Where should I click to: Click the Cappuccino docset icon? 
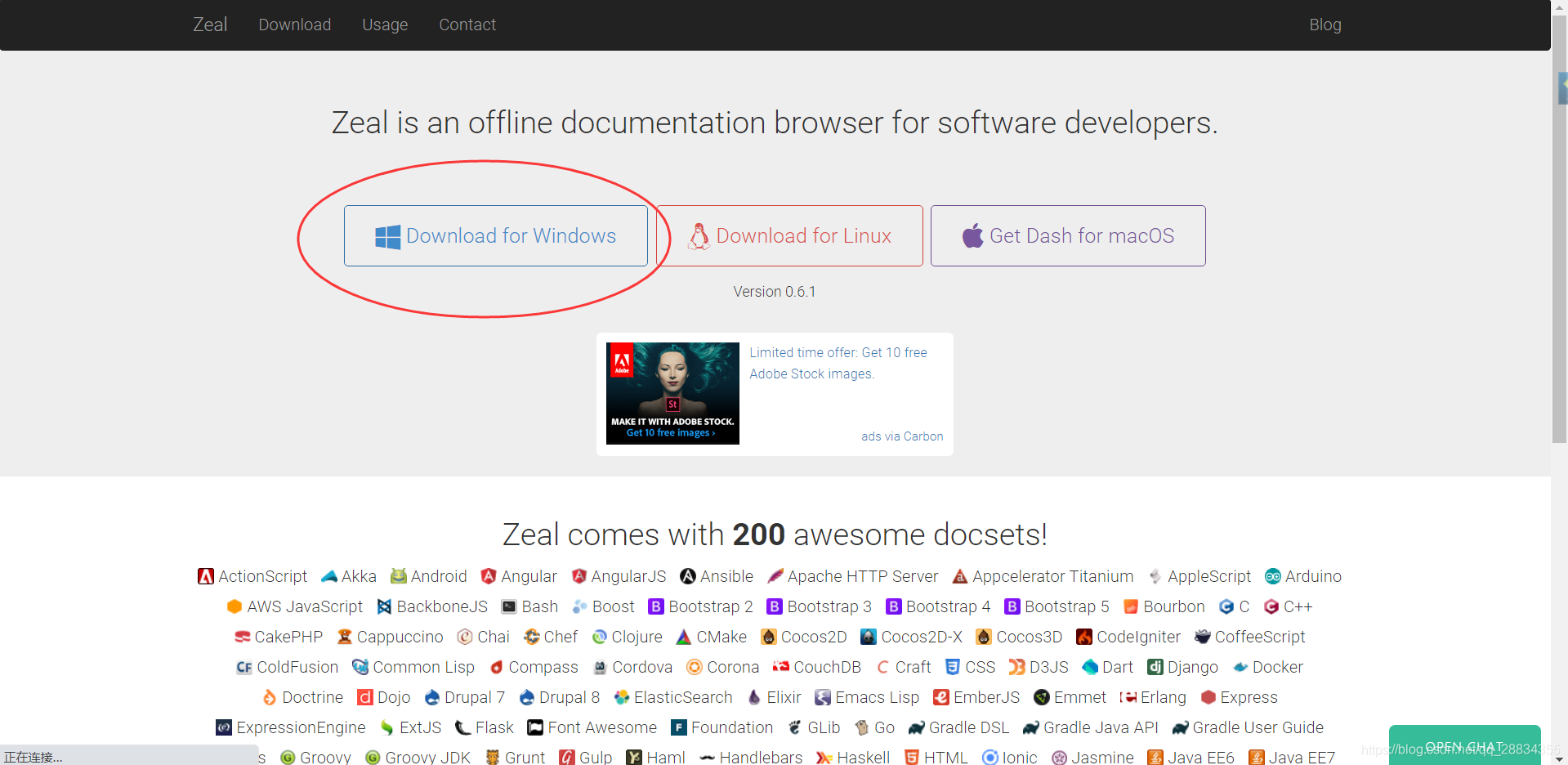pyautogui.click(x=345, y=637)
